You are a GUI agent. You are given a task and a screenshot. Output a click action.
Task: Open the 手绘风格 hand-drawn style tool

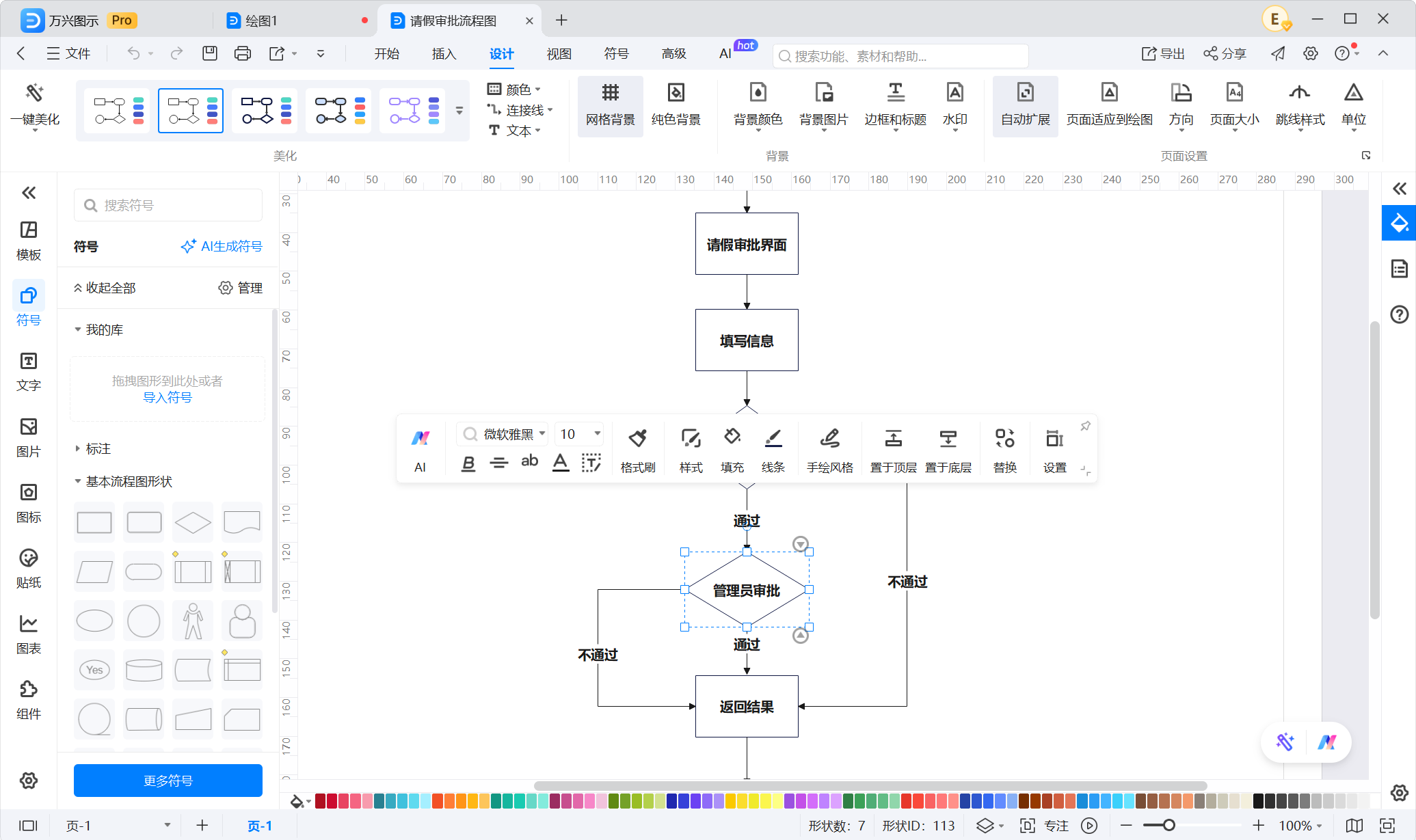[829, 450]
